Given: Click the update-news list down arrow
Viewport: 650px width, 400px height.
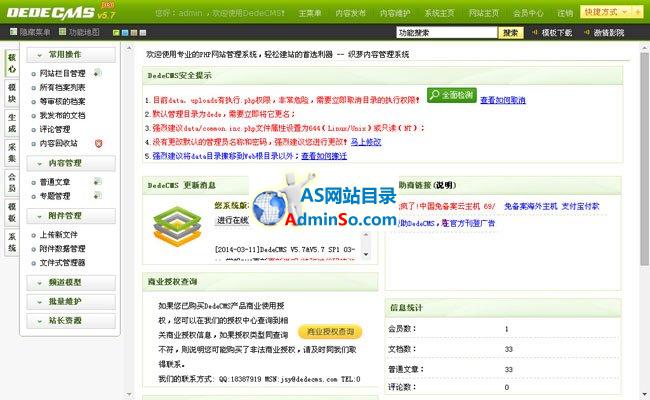Looking at the screenshot, I should [x=366, y=254].
